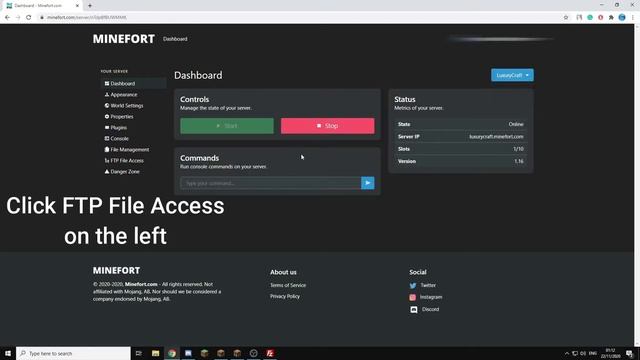Open FileZilla from taskbar
640x360 pixels.
coord(270,353)
